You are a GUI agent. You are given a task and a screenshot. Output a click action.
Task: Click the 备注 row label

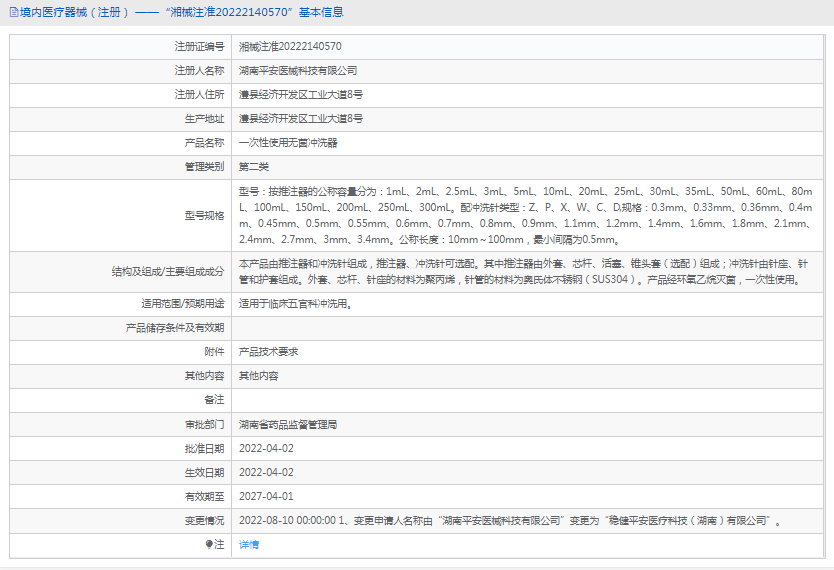pyautogui.click(x=214, y=400)
